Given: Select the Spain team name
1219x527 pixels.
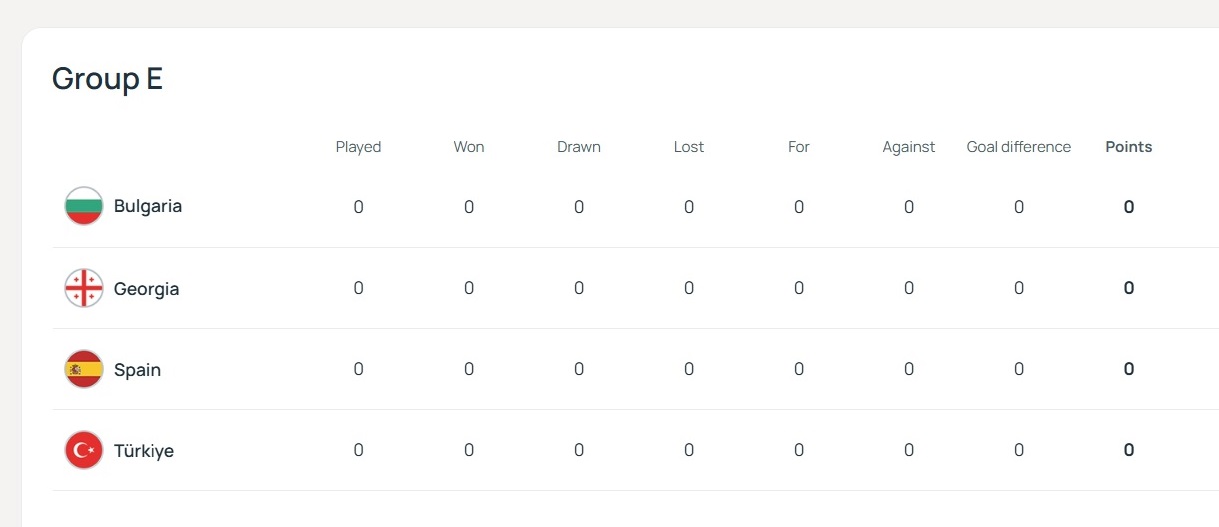Looking at the screenshot, I should pyautogui.click(x=137, y=370).
